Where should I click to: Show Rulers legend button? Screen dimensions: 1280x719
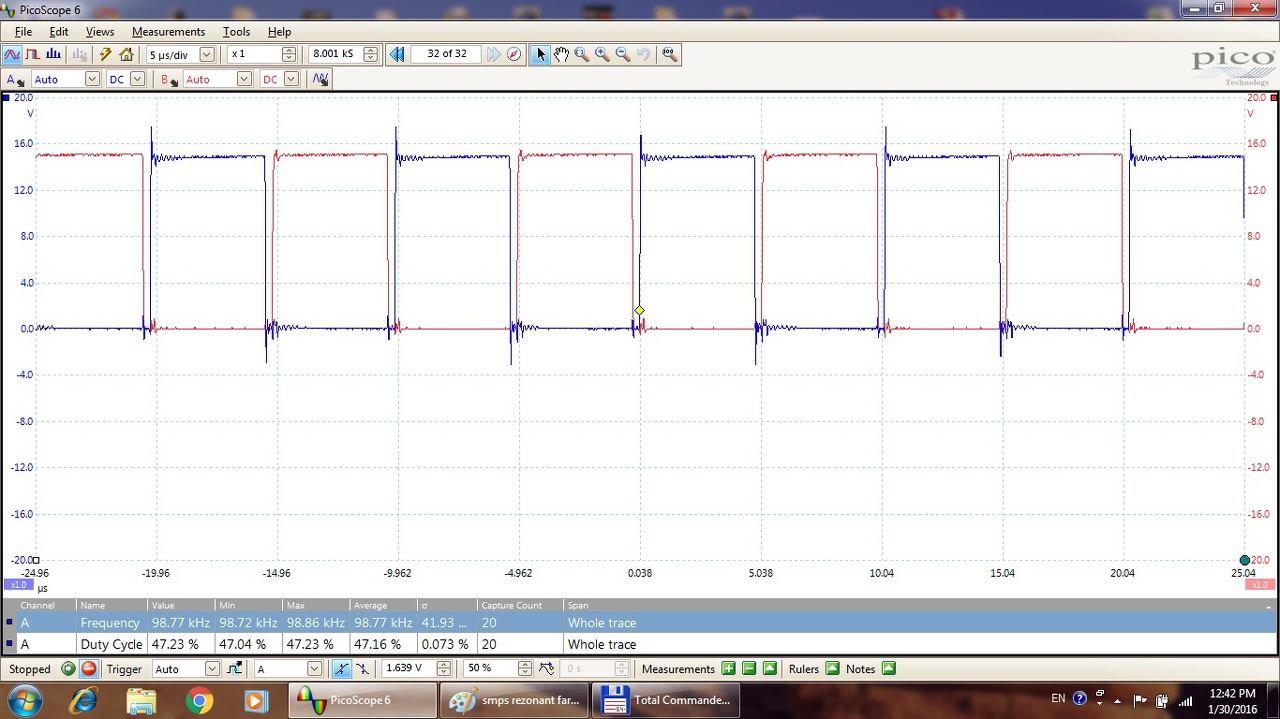pyautogui.click(x=832, y=669)
